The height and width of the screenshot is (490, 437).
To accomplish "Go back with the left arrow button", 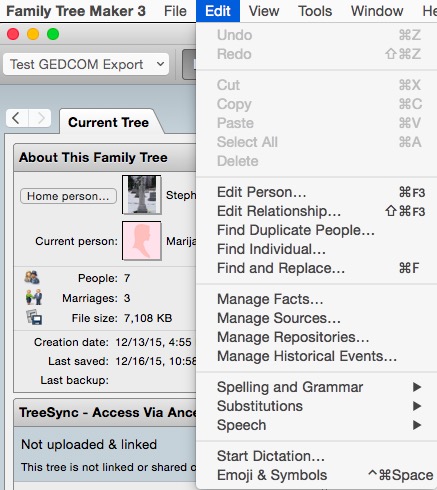I will pos(17,118).
